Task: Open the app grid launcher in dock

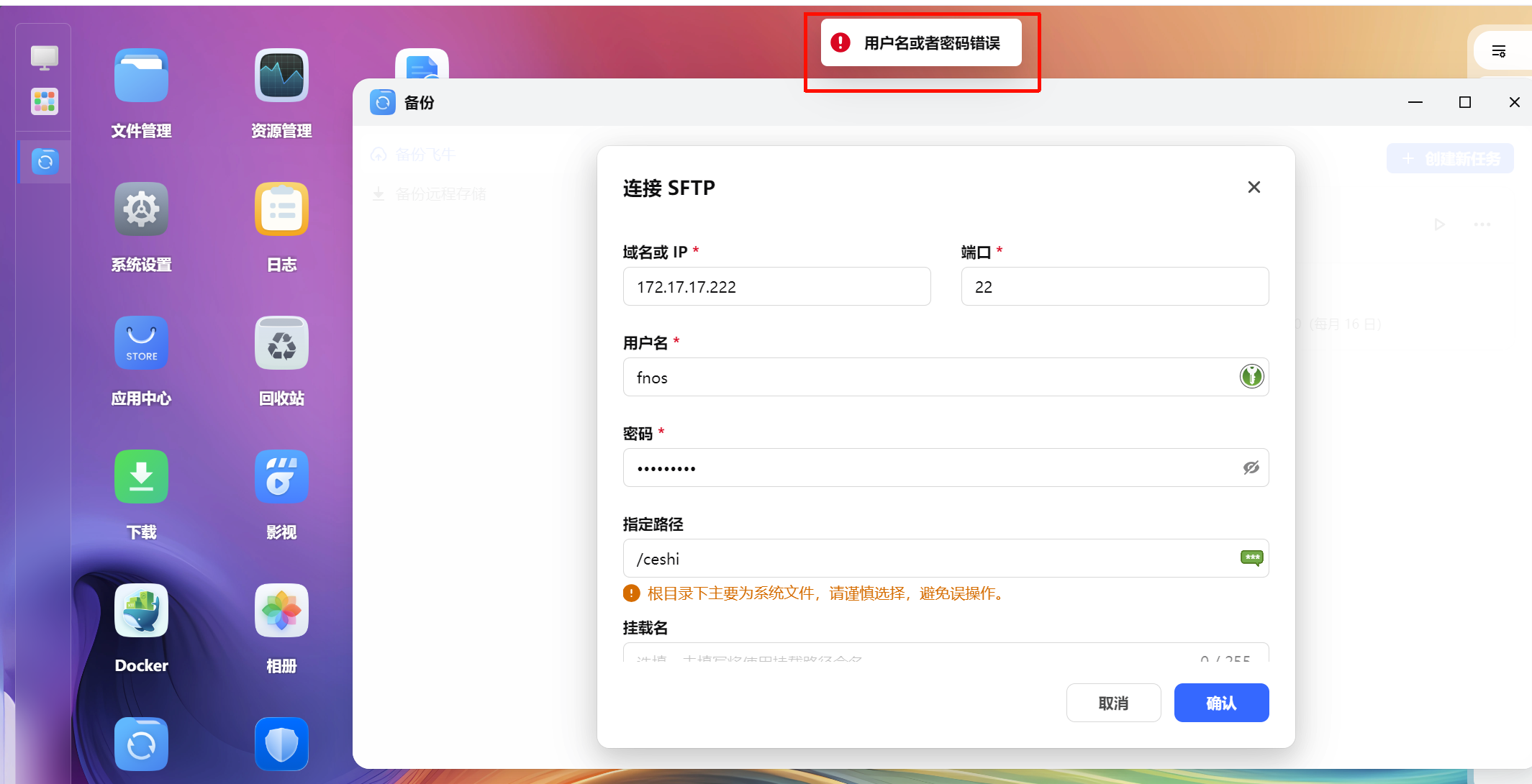Action: (45, 101)
